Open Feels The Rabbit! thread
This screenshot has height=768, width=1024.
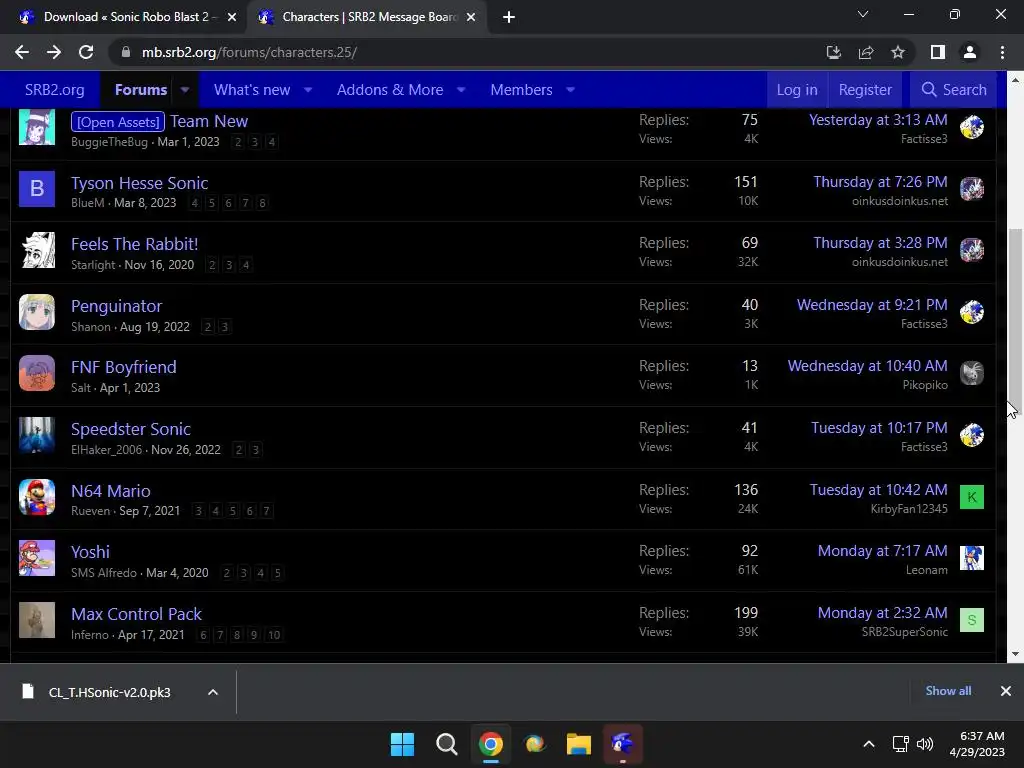tap(135, 244)
